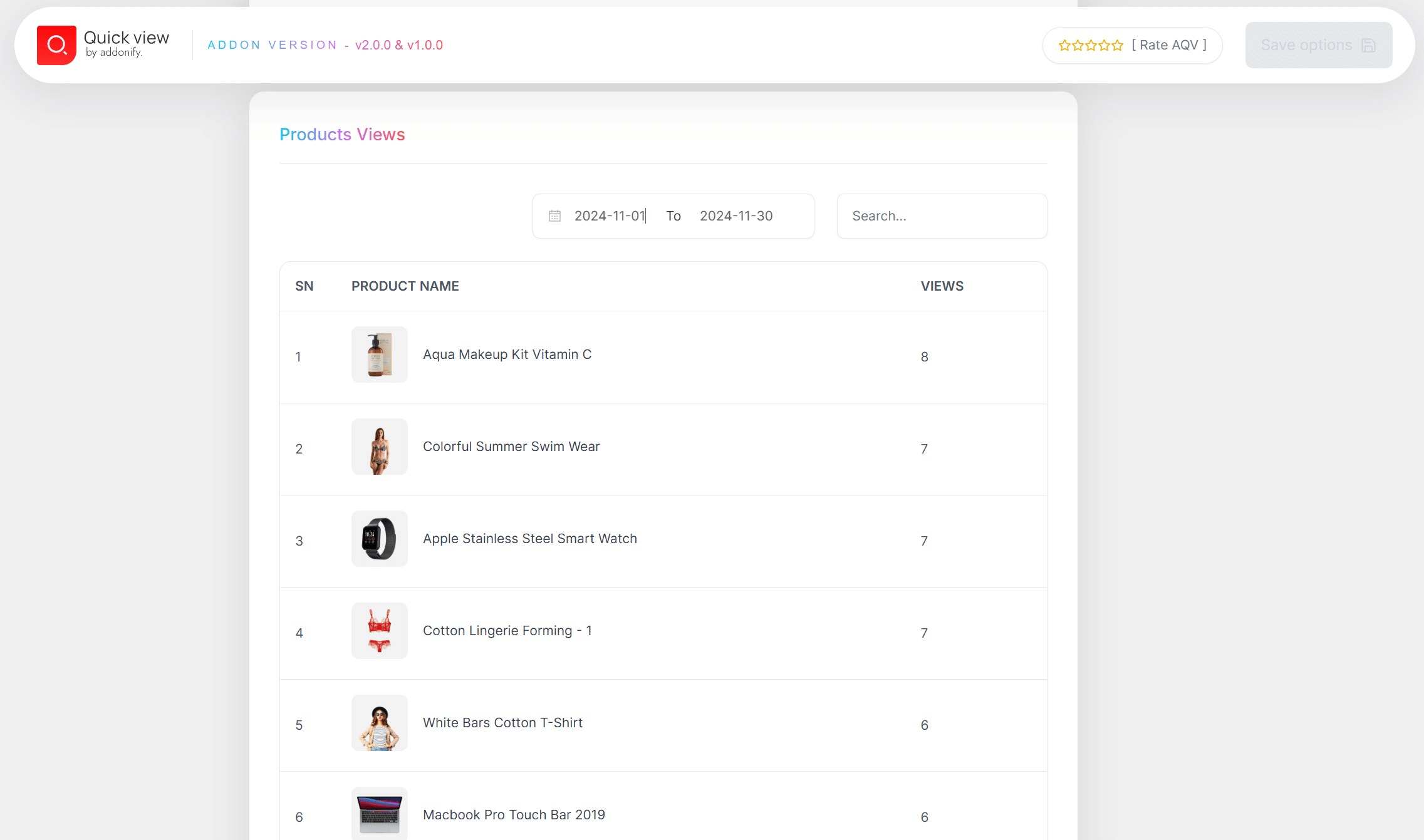Viewport: 1424px width, 840px height.
Task: Click the Apple Smart Watch thumbnail
Action: pyautogui.click(x=379, y=539)
